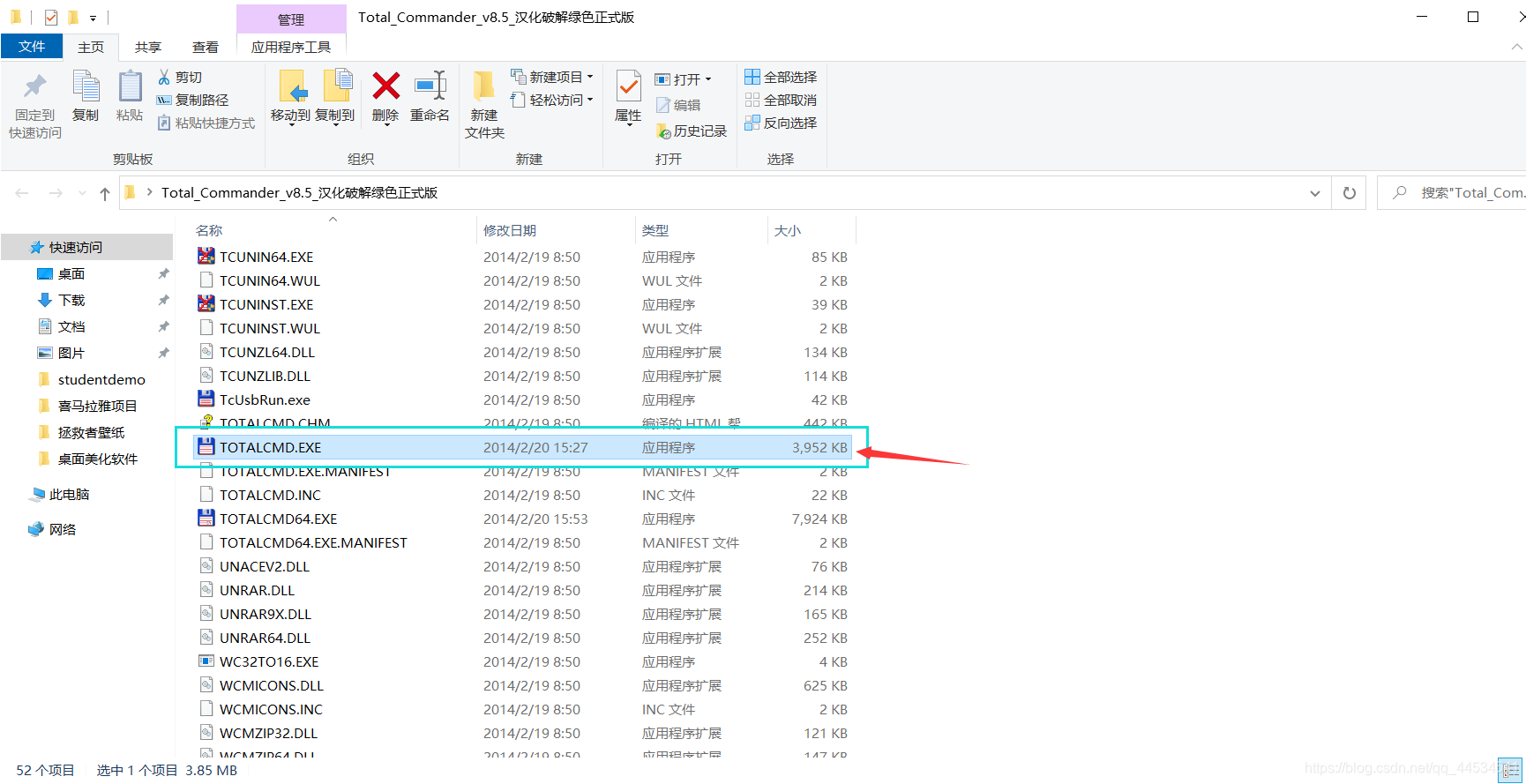Screen dimensions: 1526x784
Task: Open Downloads in the navigation pane
Action: (71, 301)
